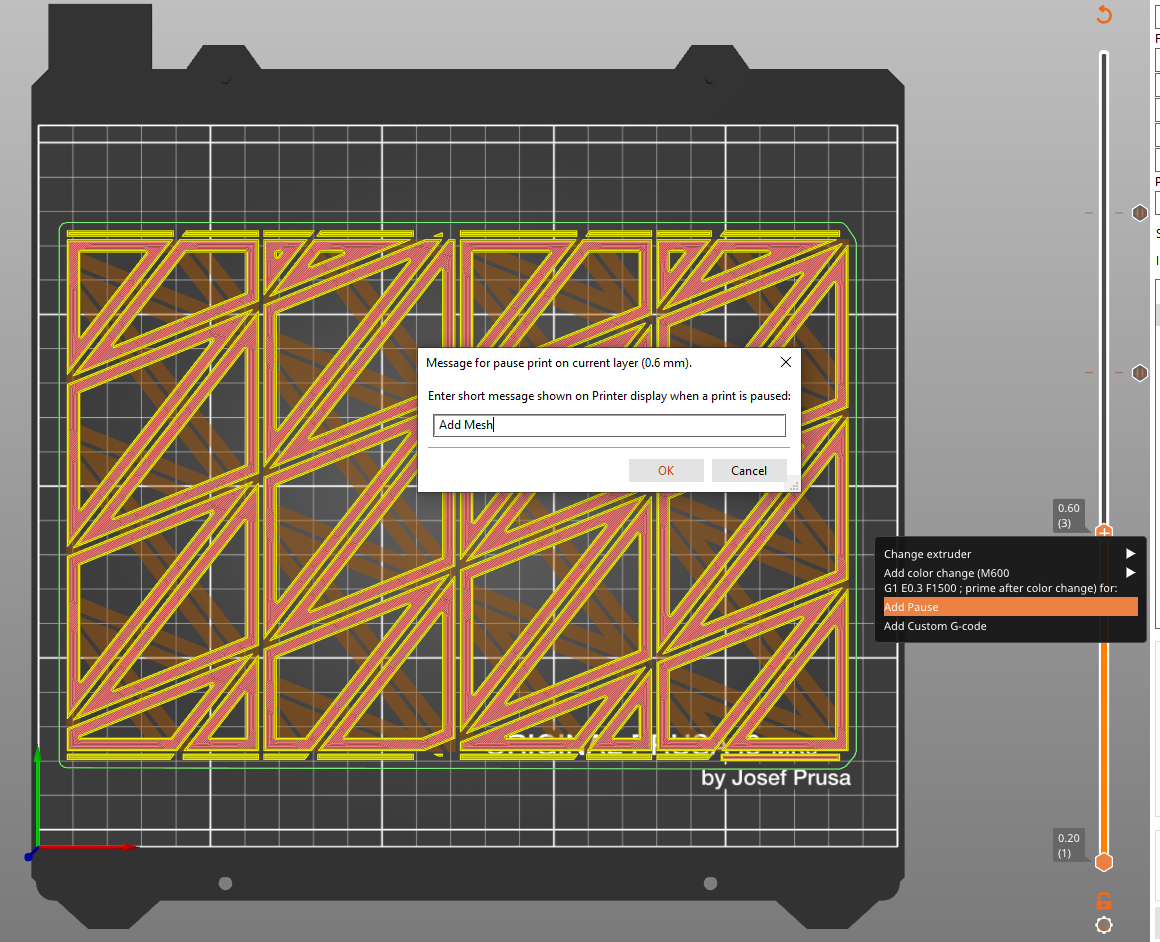Expand the Change extruder submenu arrow
The height and width of the screenshot is (942, 1160).
[1130, 553]
